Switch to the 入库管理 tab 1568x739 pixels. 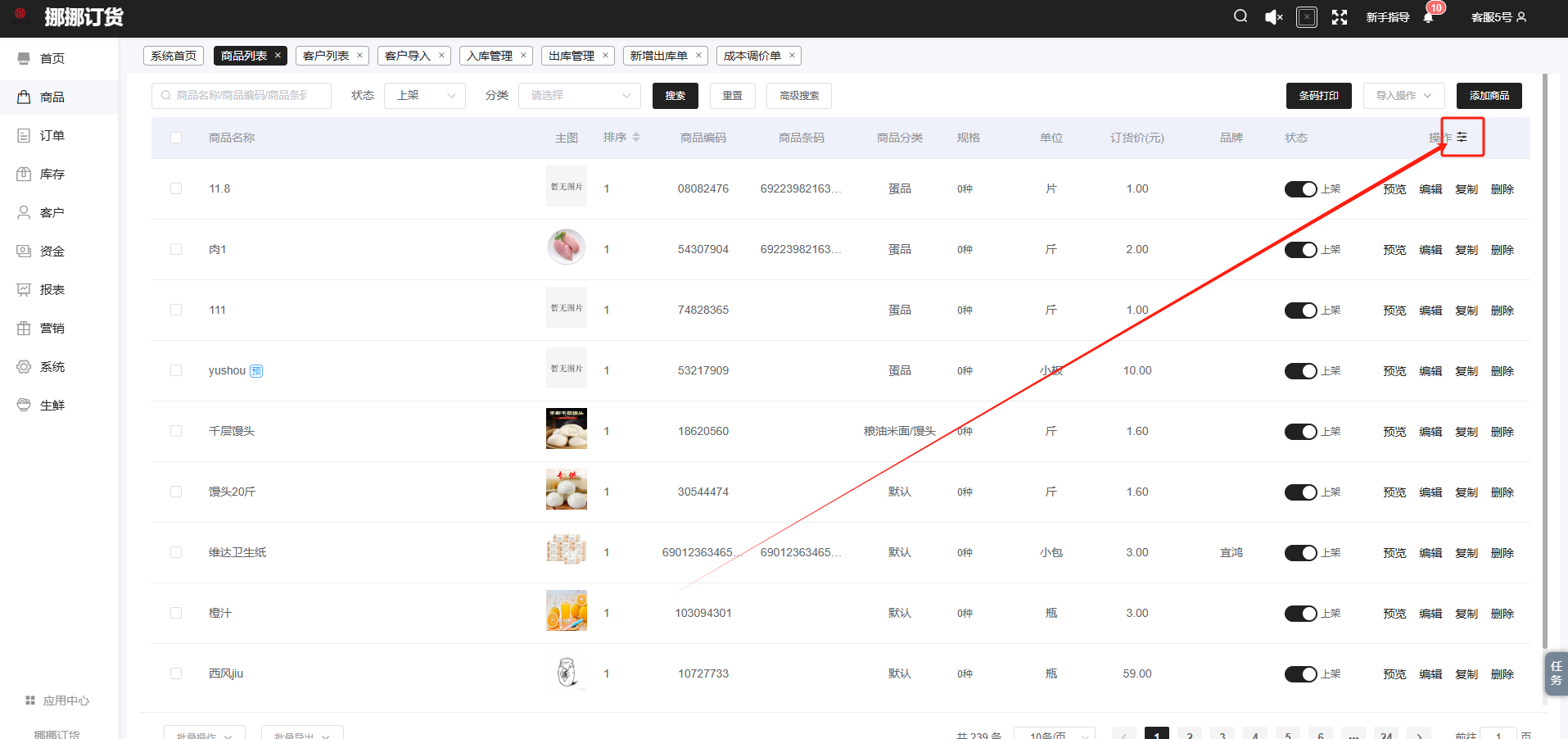490,56
